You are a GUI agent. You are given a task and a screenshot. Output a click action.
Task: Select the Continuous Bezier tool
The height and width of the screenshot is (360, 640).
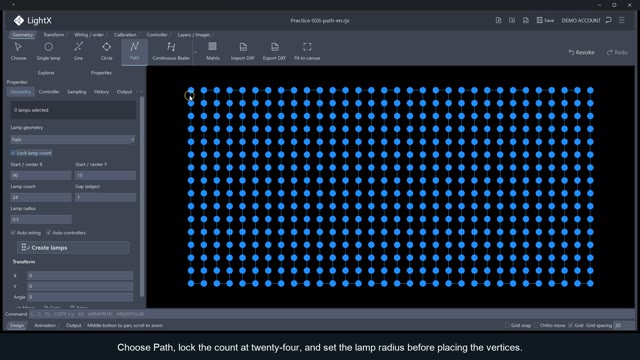pos(171,51)
